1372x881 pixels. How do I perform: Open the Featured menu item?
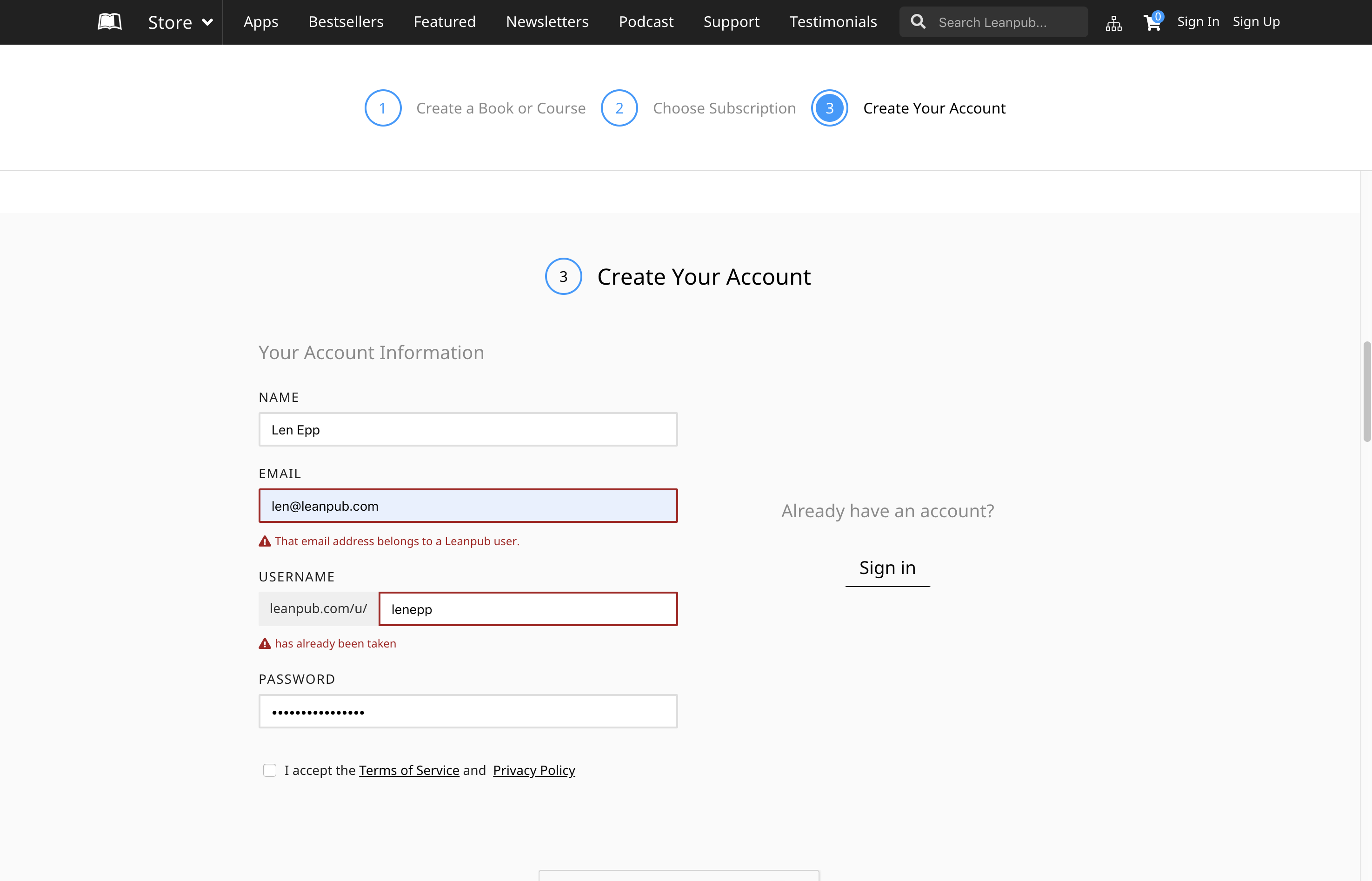pyautogui.click(x=444, y=22)
